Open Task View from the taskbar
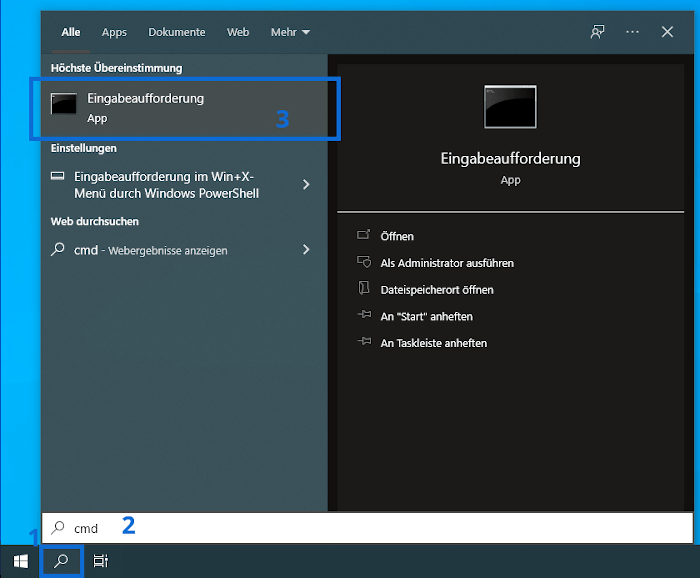This screenshot has width=700, height=578. [x=101, y=561]
